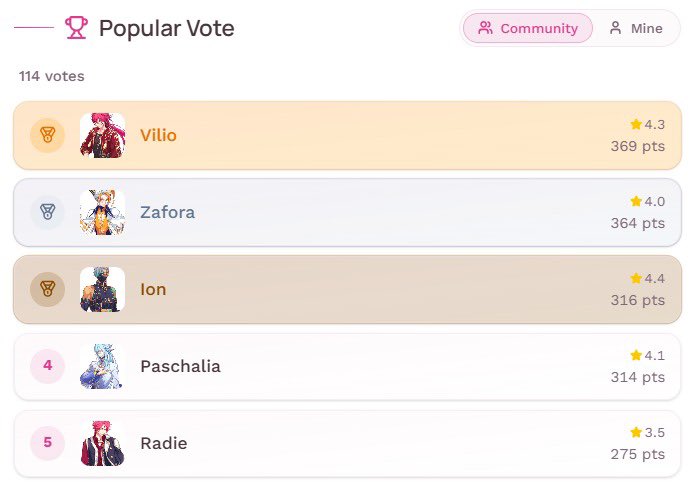Click the bronze medal icon for Ion
Viewport: 692px width, 492px height.
(x=48, y=289)
